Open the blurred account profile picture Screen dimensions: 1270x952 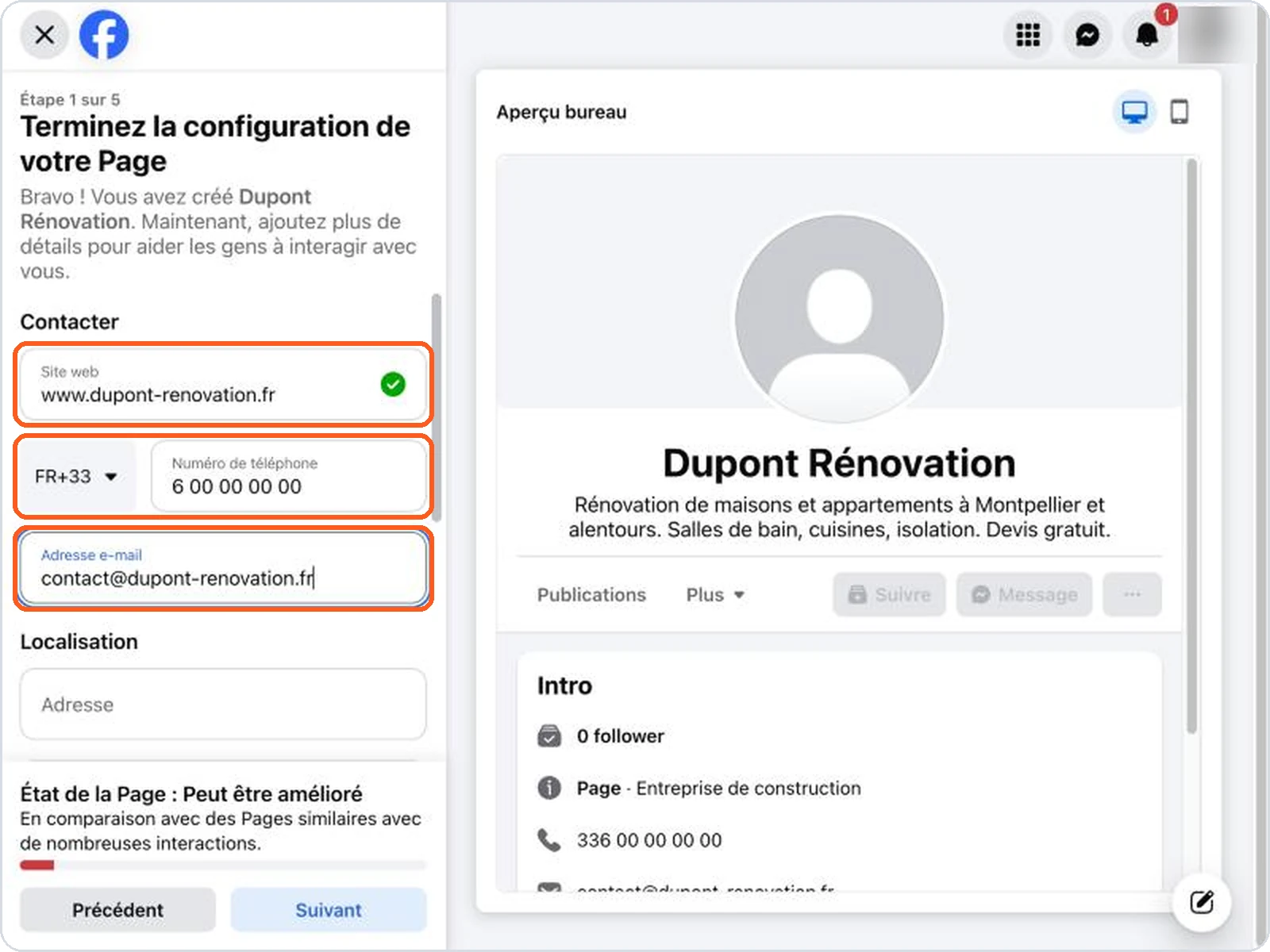tap(1214, 35)
